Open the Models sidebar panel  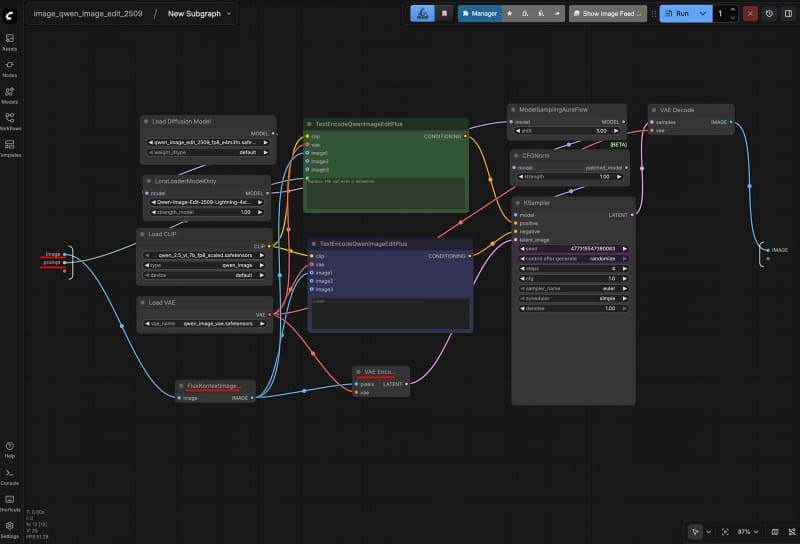click(10, 95)
